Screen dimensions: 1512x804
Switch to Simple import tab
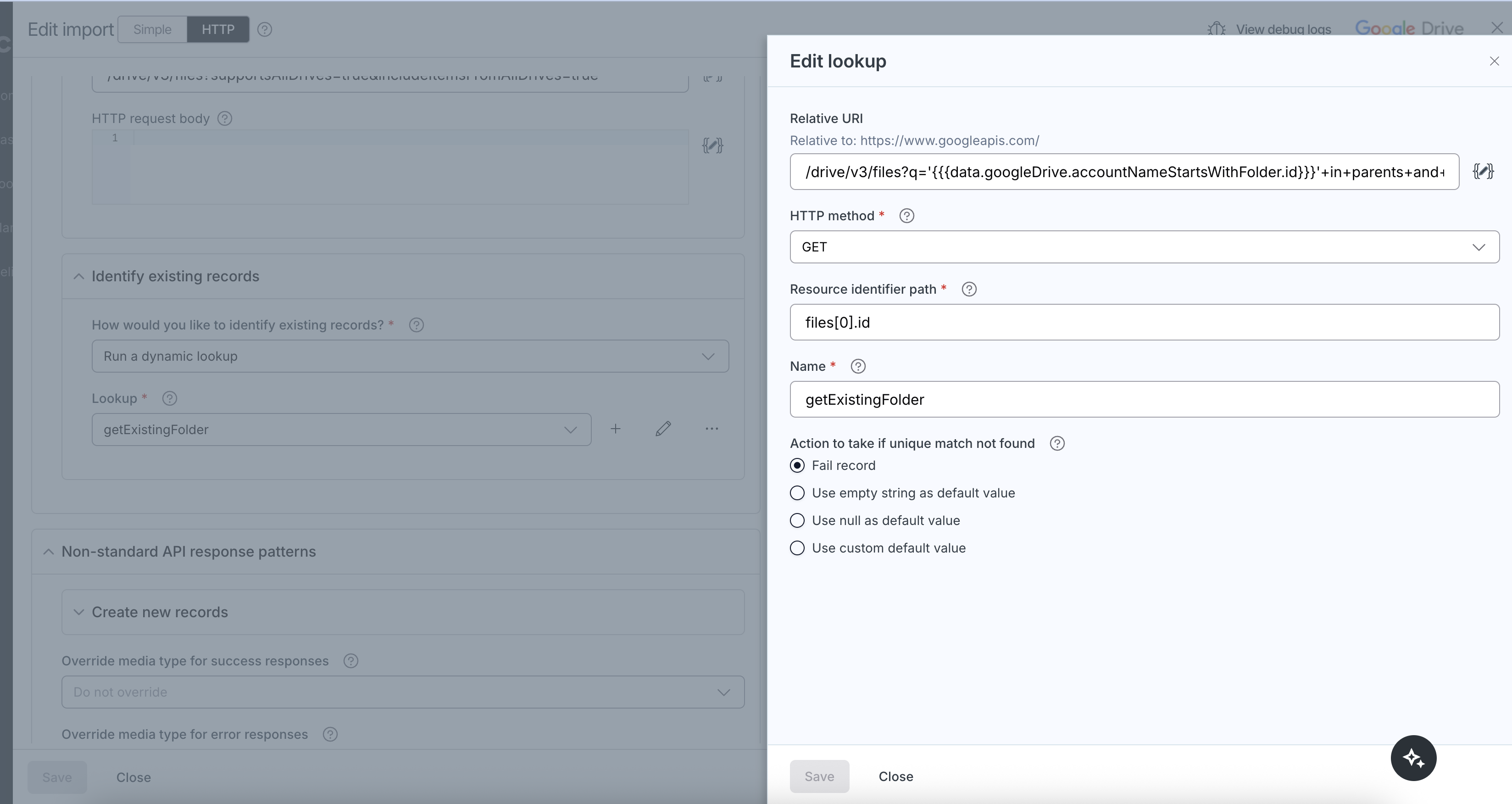click(152, 29)
